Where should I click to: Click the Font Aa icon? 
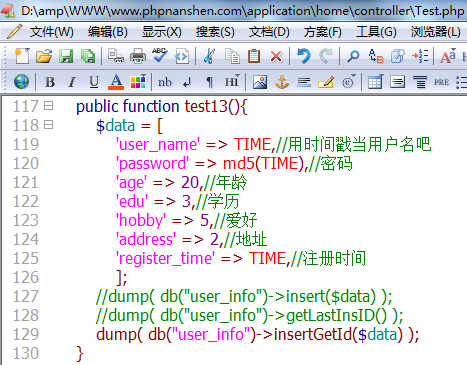pos(447,56)
